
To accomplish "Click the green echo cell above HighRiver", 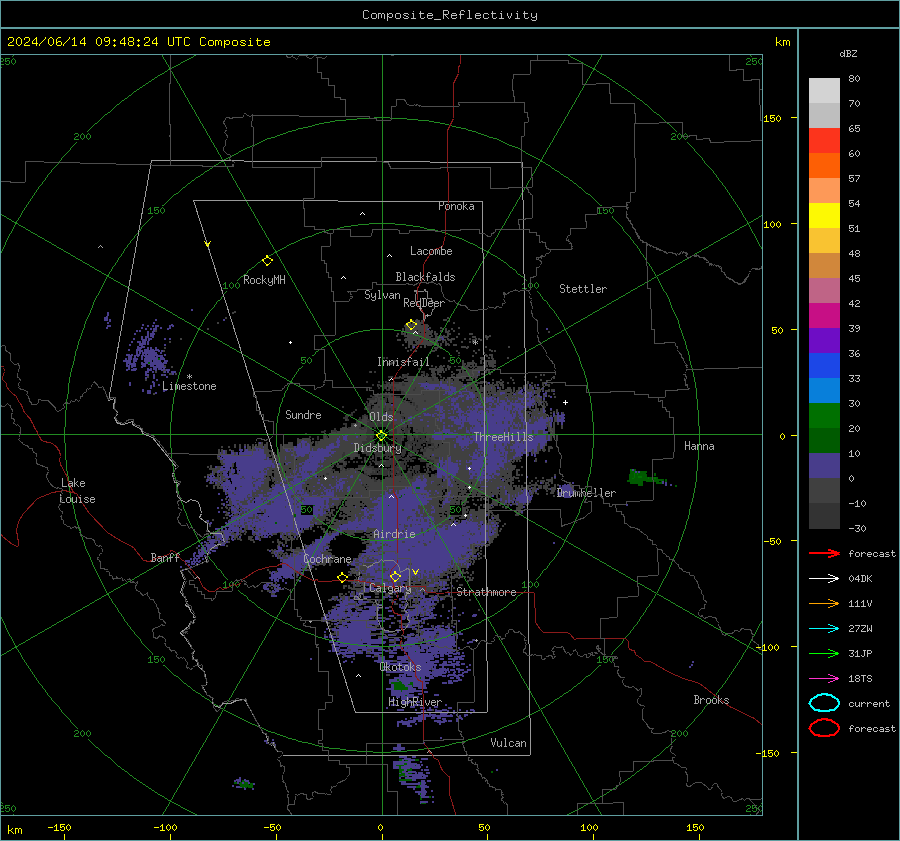I will [x=400, y=685].
